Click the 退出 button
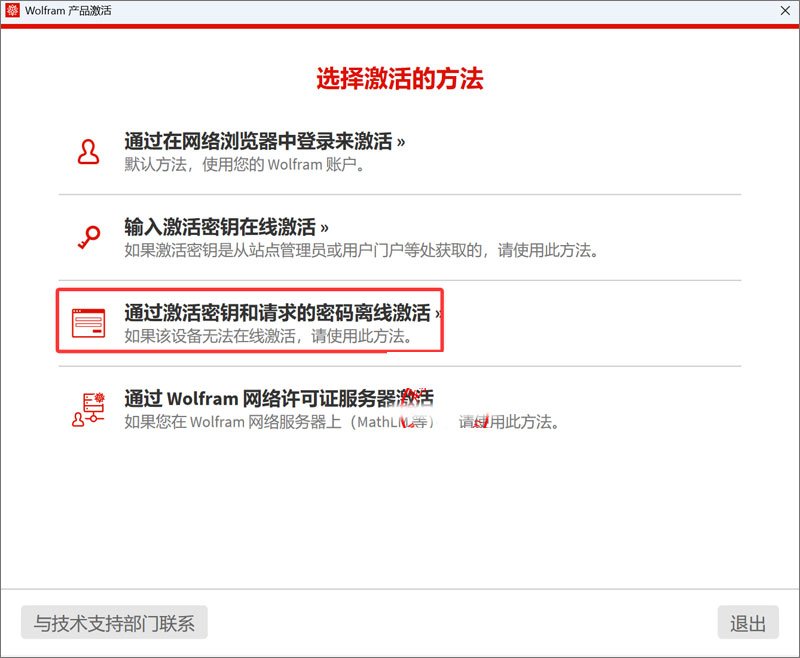Screen dimensions: 800x658 coord(748,622)
